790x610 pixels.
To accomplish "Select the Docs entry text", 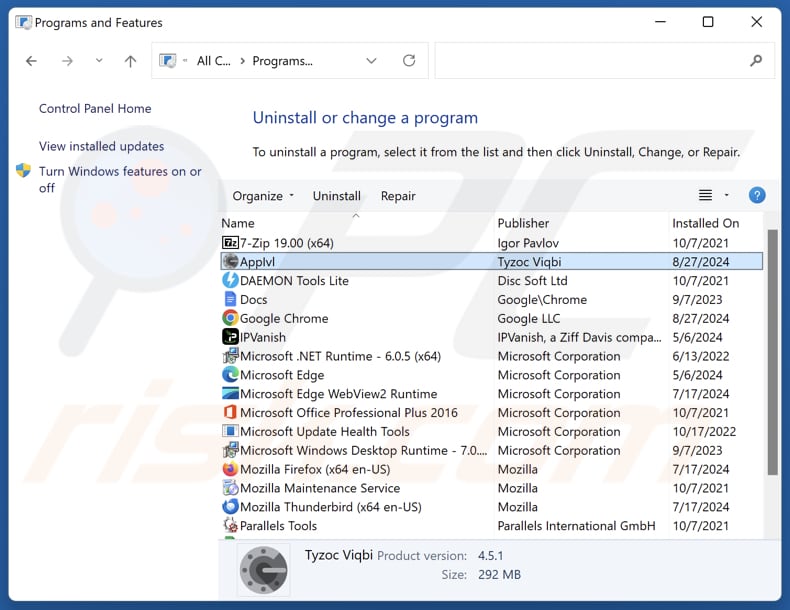I will tap(253, 299).
